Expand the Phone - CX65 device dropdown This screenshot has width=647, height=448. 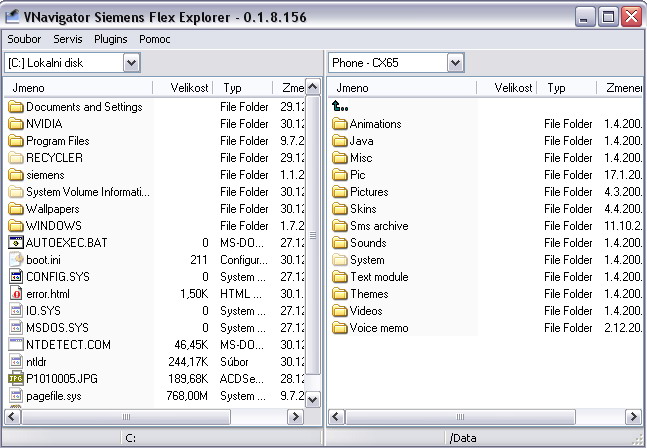[x=455, y=63]
